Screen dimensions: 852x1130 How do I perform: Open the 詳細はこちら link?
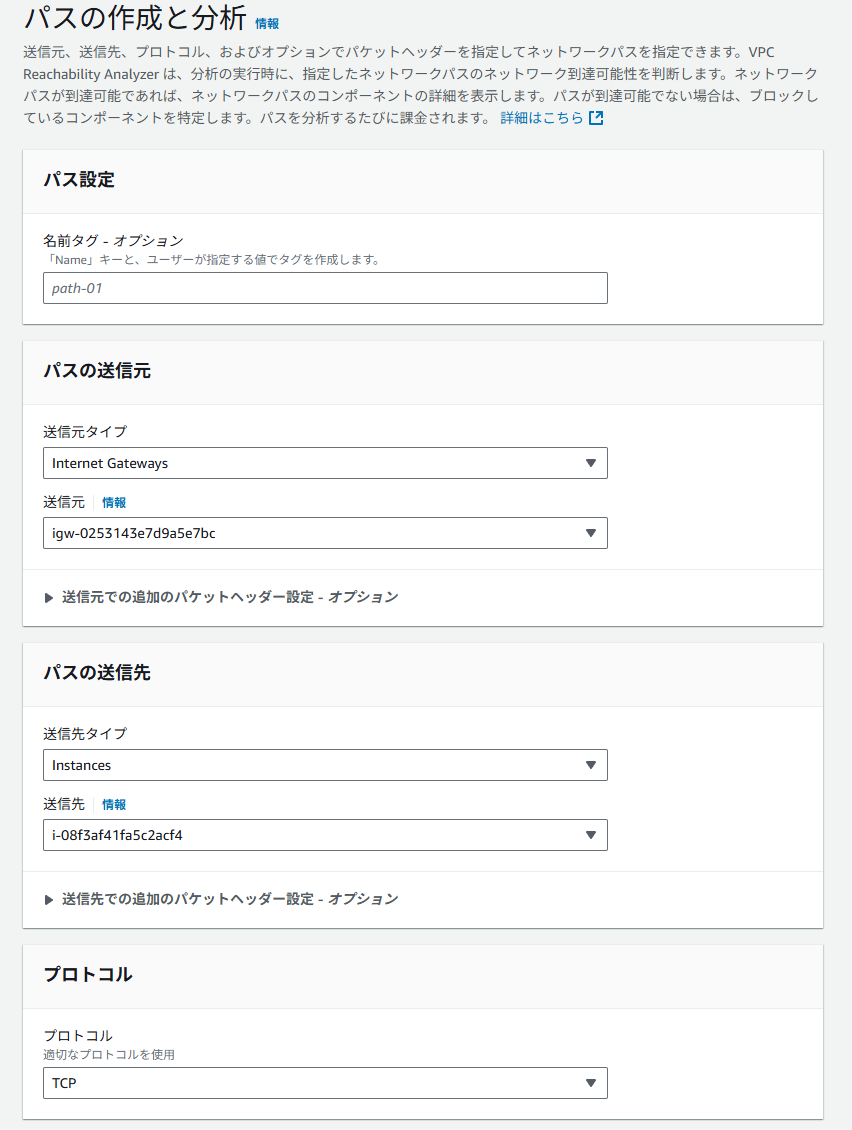542,118
